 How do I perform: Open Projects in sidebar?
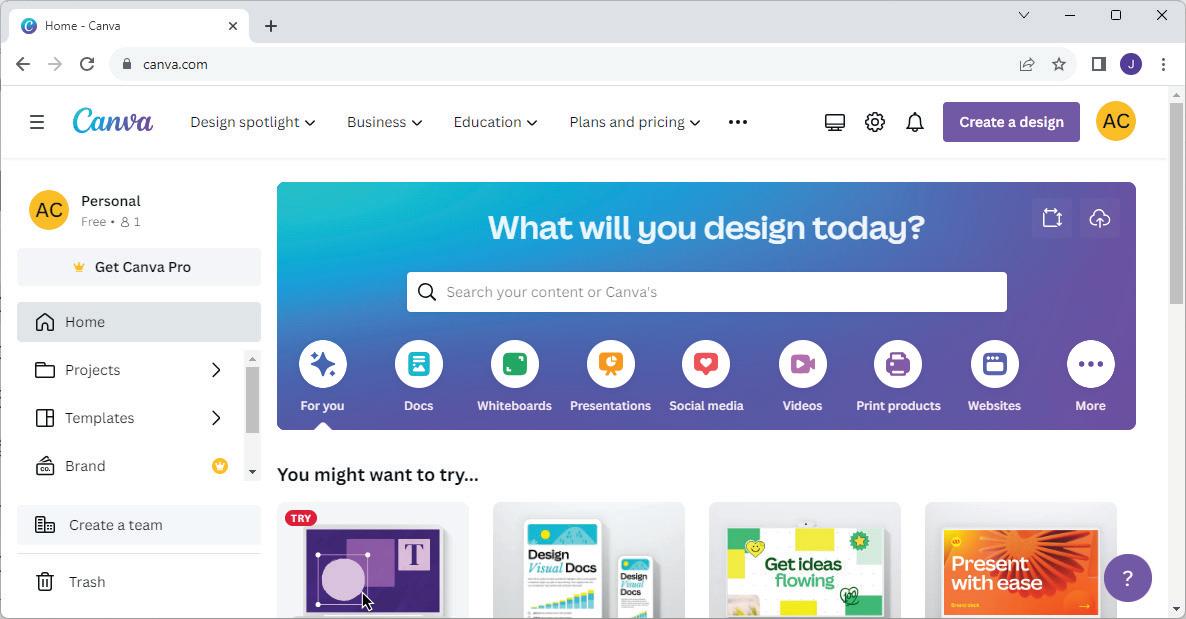[x=130, y=370]
